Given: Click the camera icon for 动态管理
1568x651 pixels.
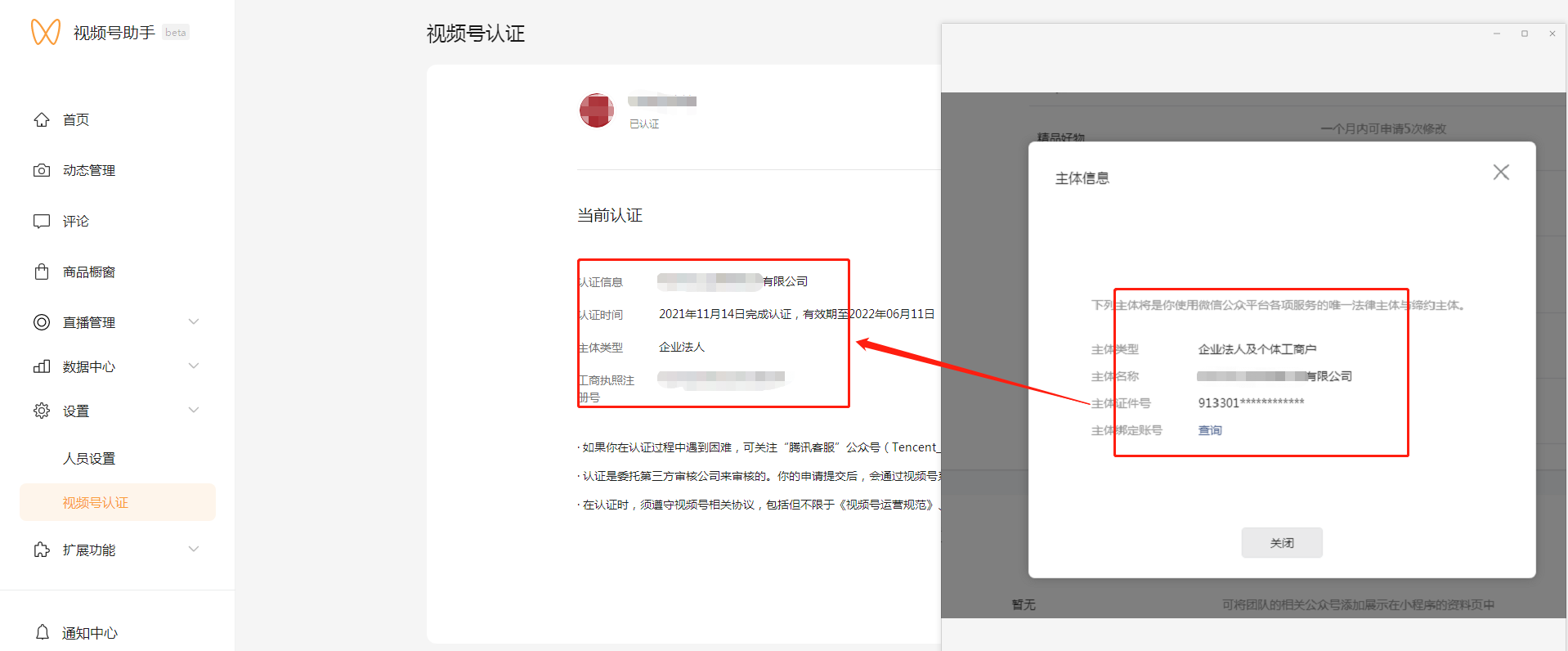Looking at the screenshot, I should tap(42, 170).
